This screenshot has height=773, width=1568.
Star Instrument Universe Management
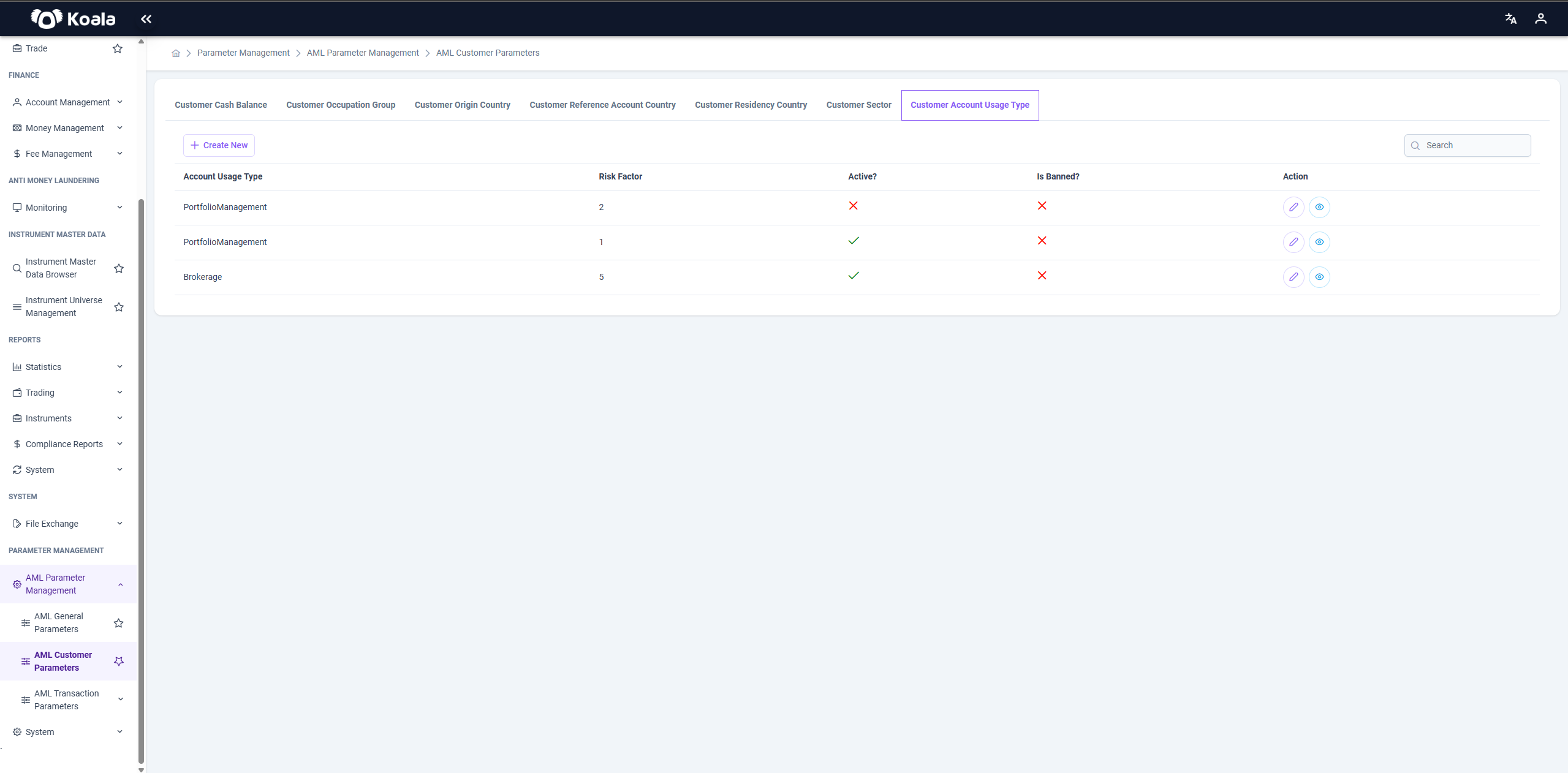pyautogui.click(x=119, y=307)
